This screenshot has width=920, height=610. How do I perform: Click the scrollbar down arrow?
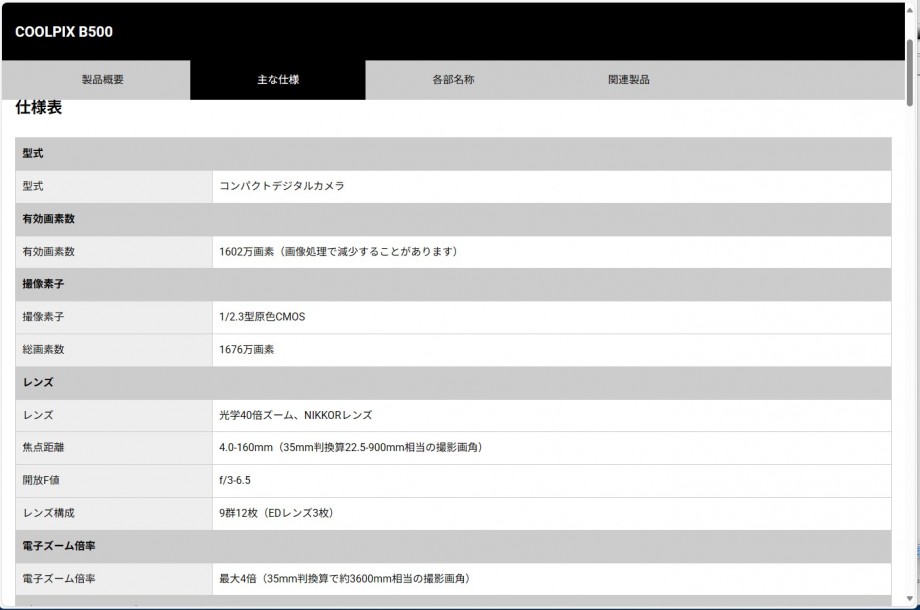(910, 600)
